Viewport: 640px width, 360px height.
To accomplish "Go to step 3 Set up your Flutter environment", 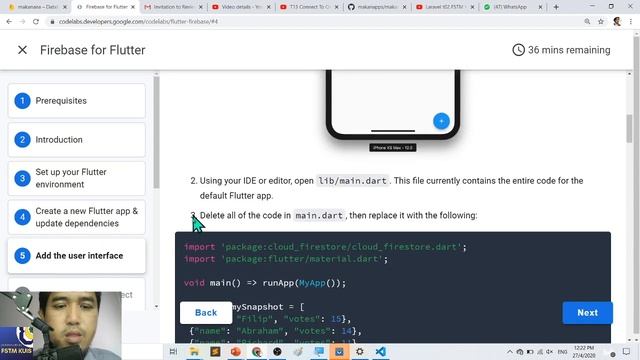I will tap(77, 178).
